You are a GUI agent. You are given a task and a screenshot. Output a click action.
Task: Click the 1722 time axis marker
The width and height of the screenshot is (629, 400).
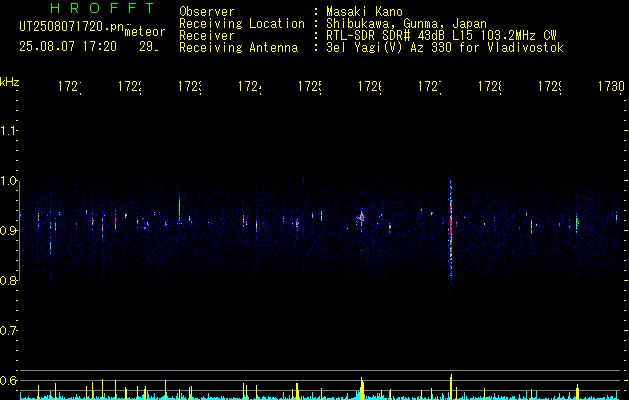click(130, 87)
